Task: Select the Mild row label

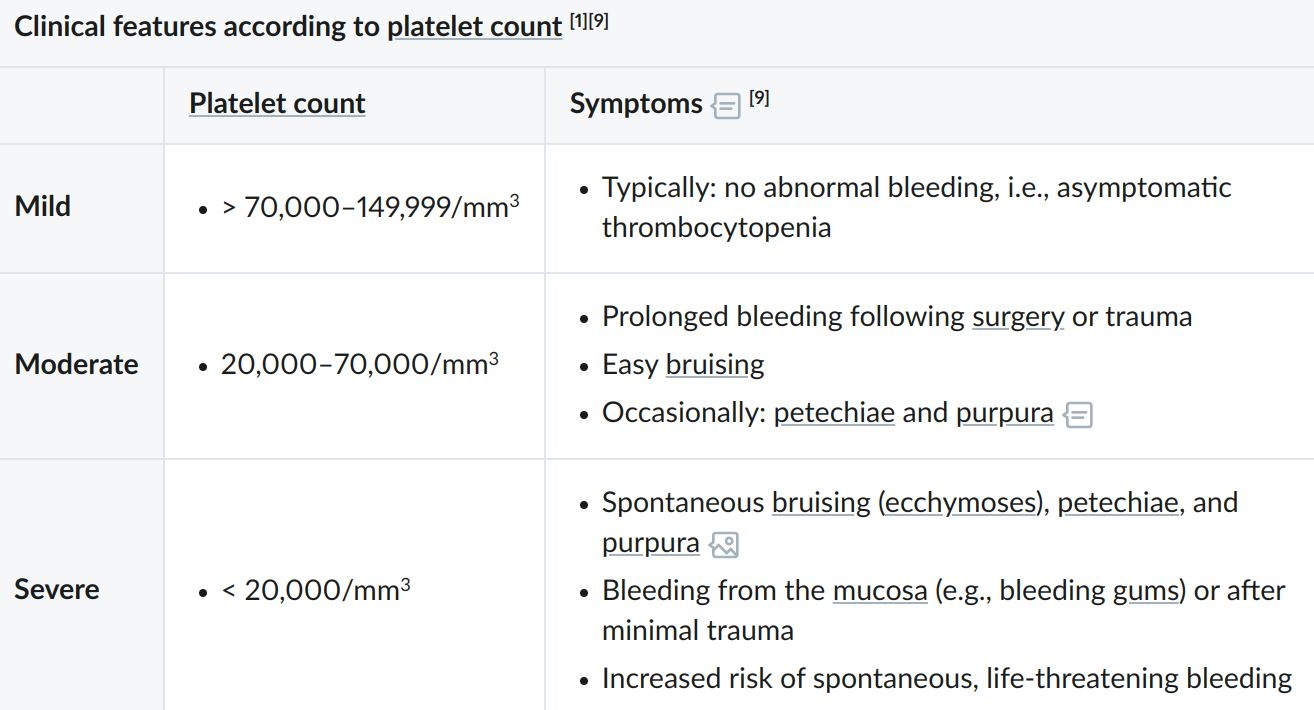Action: click(x=43, y=207)
